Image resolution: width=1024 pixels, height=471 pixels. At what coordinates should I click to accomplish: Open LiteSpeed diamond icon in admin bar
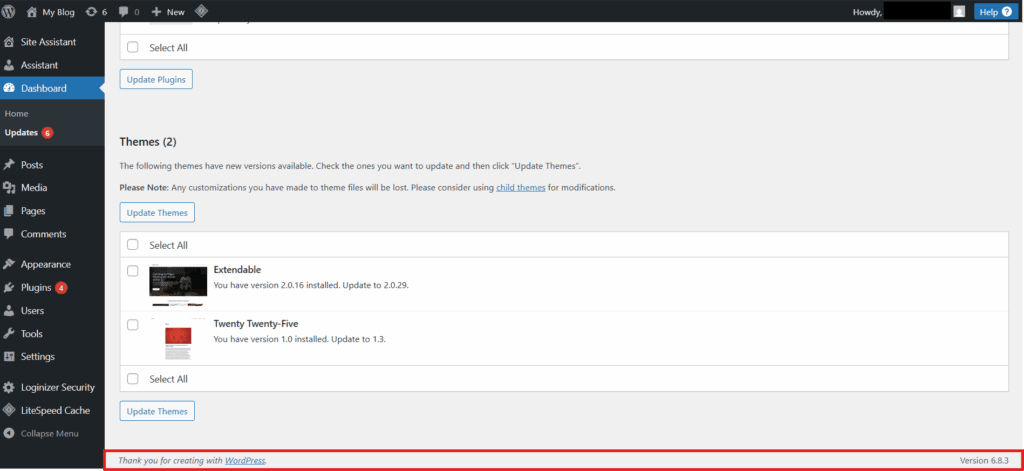tap(202, 11)
